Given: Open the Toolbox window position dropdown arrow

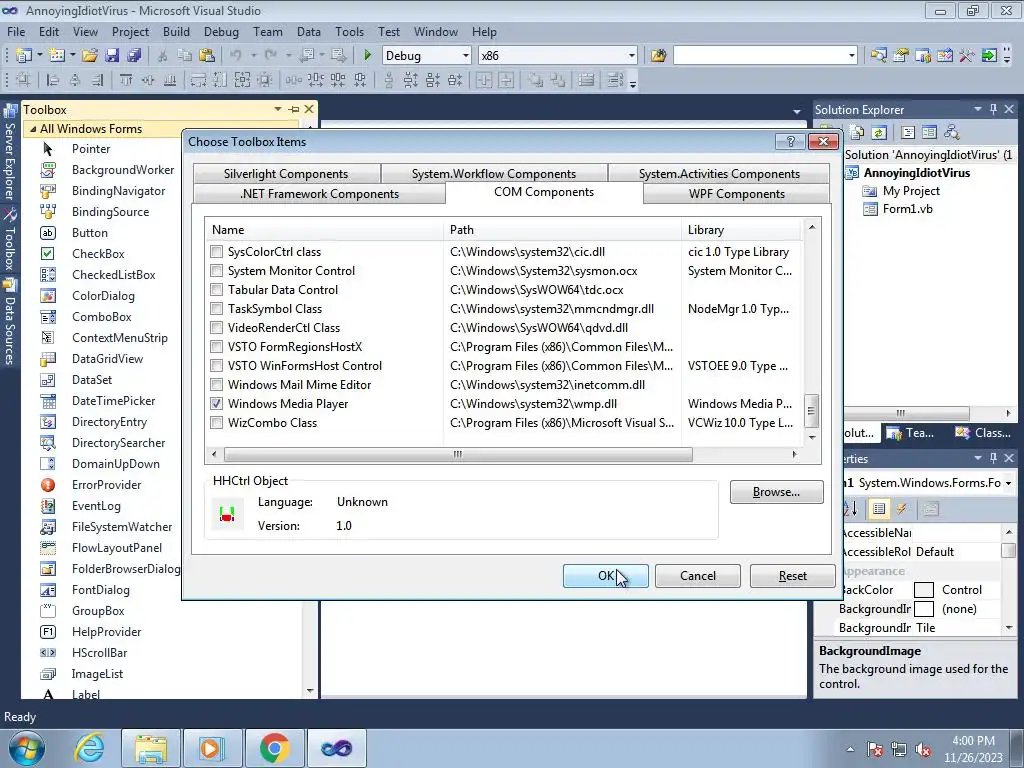Looking at the screenshot, I should [x=278, y=109].
